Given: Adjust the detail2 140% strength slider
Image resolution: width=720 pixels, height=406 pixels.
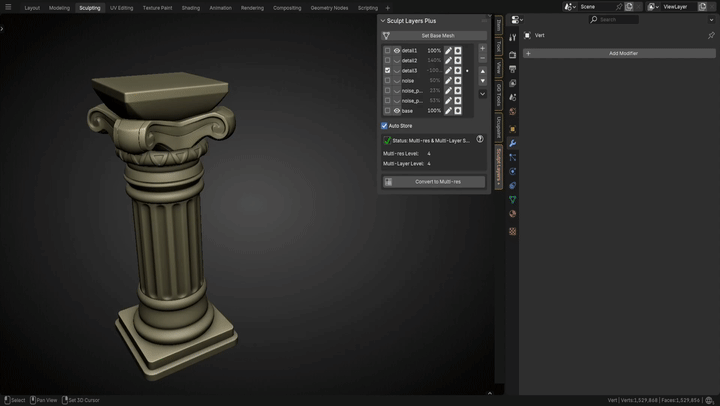Looking at the screenshot, I should point(434,61).
